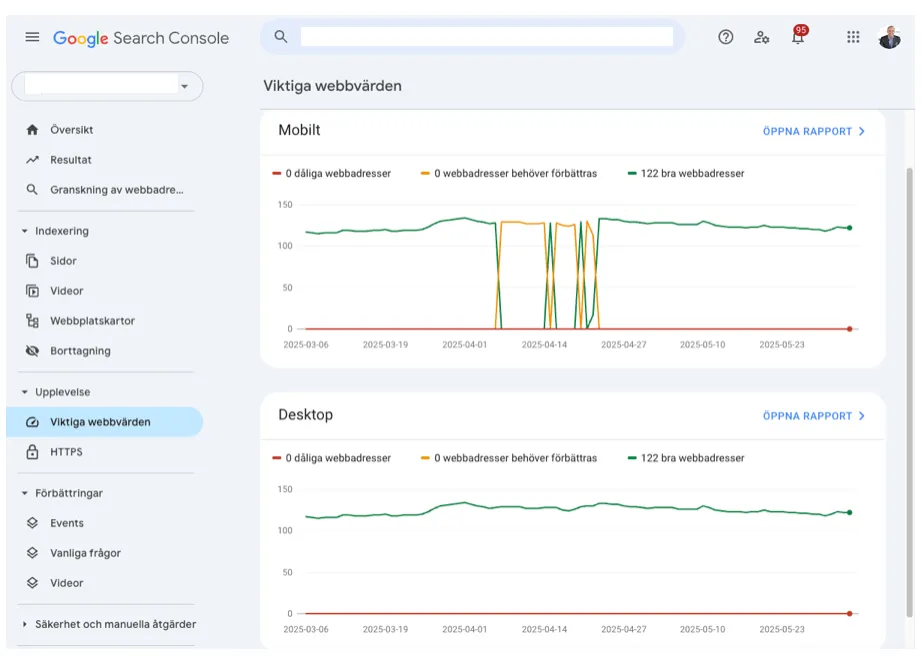Click the HTTPS padlock icon
The width and height of the screenshot is (922, 658).
(x=32, y=452)
